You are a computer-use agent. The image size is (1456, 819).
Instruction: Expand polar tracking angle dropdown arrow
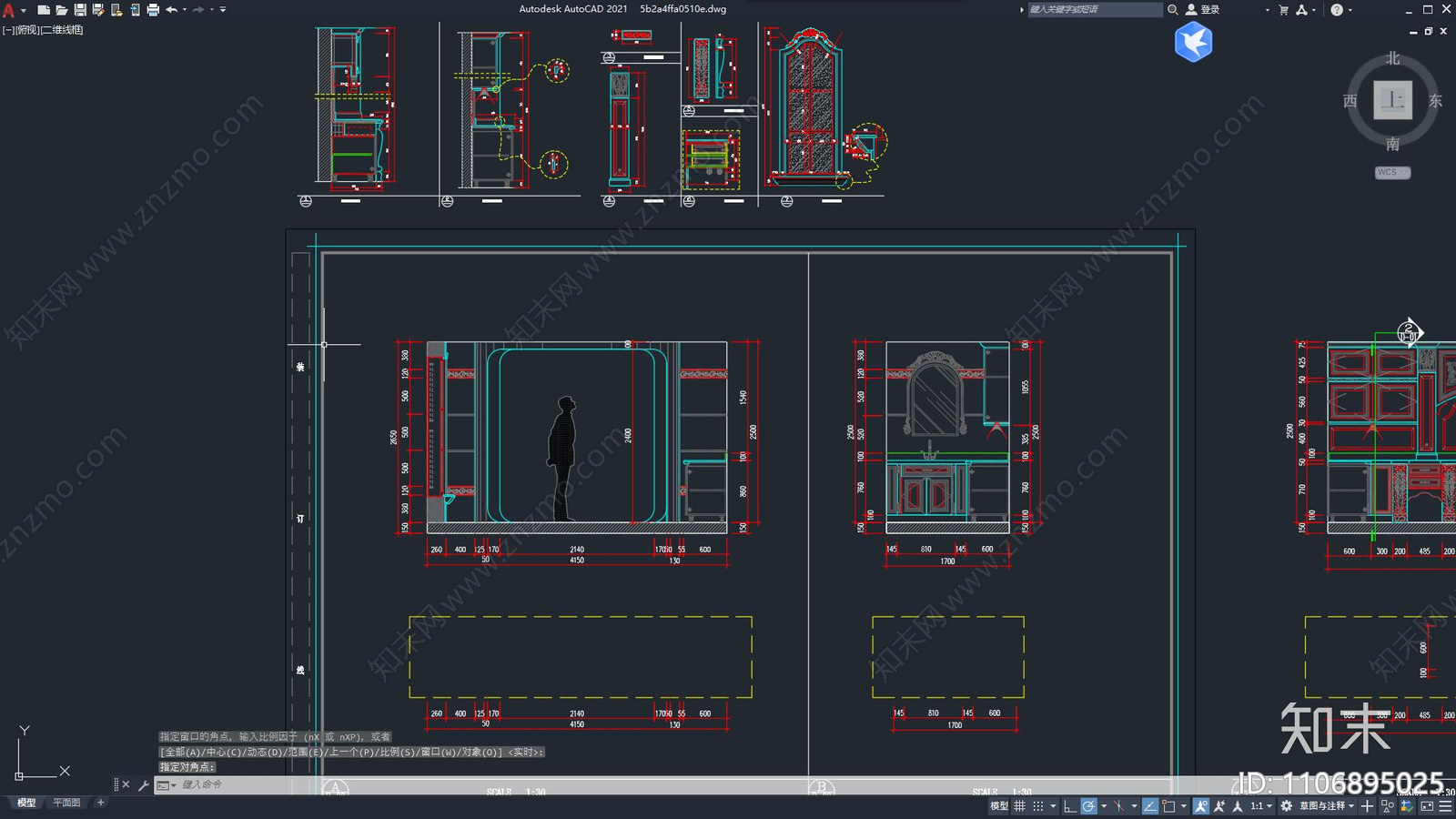[x=1104, y=806]
